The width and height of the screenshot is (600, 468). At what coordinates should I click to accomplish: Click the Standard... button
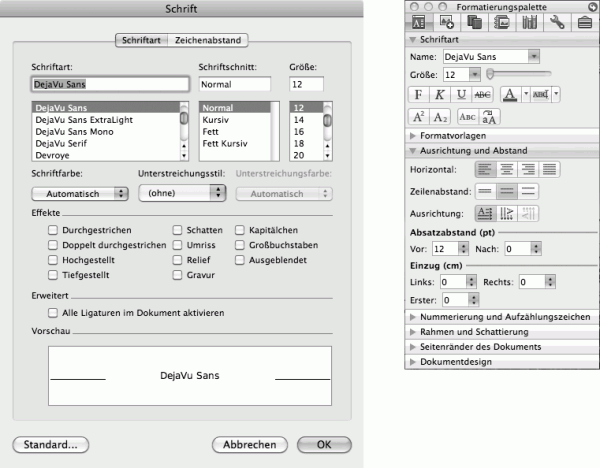[51, 445]
